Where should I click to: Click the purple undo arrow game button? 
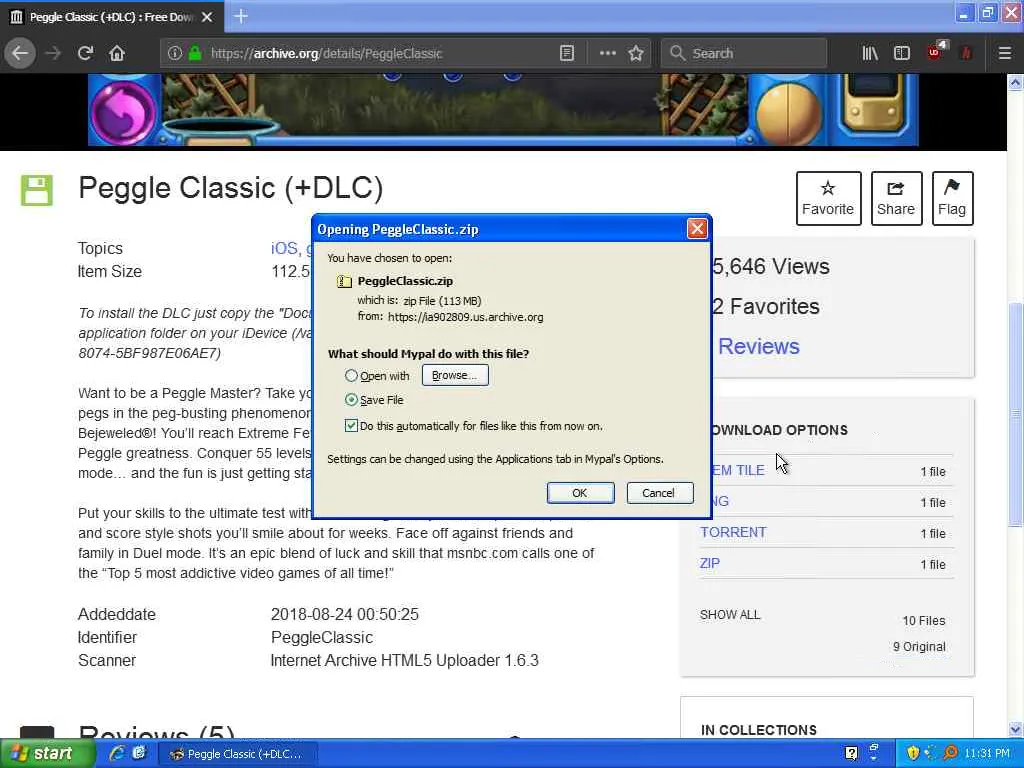click(x=122, y=112)
